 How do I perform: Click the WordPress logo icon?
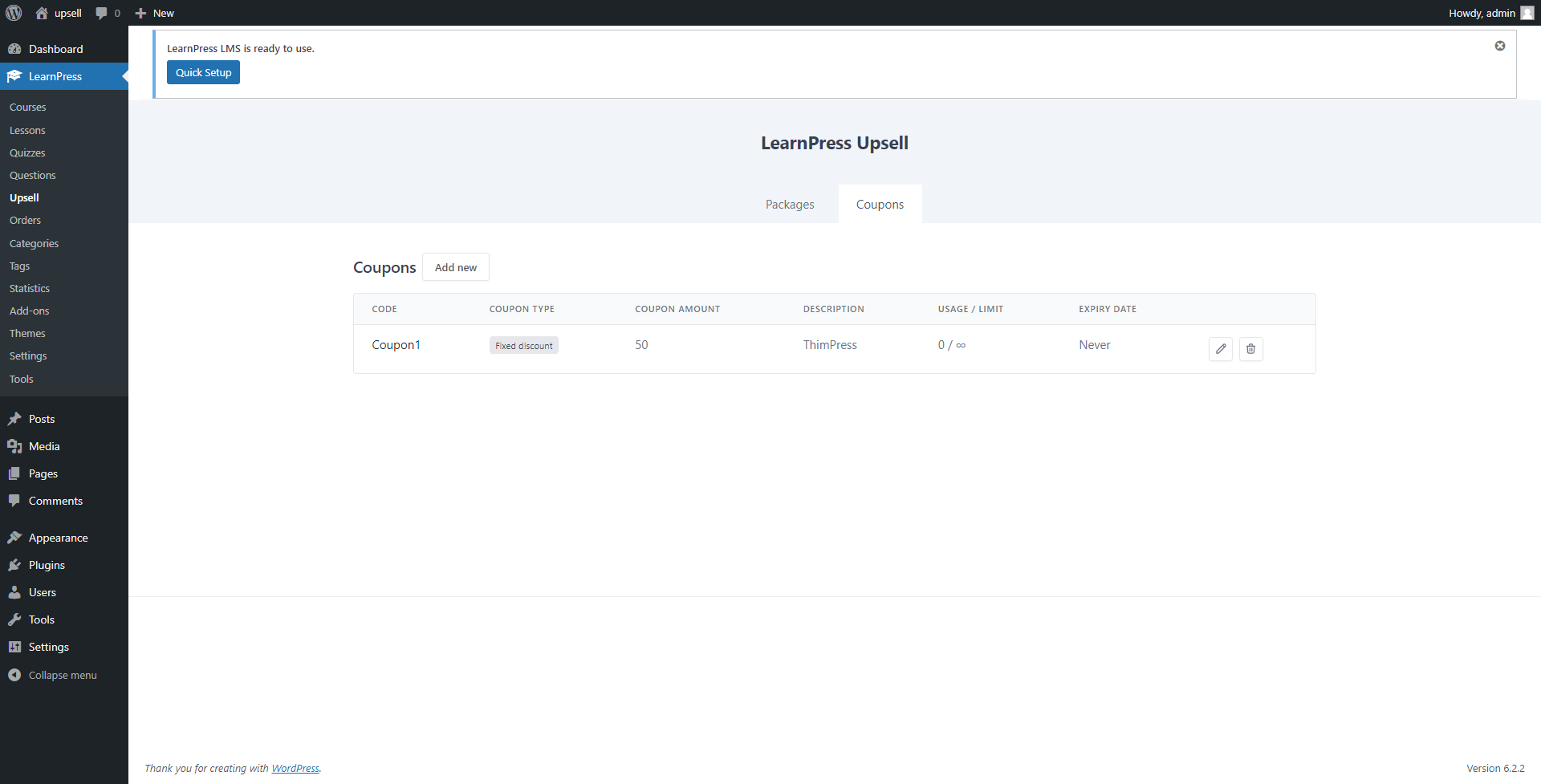pyautogui.click(x=14, y=13)
